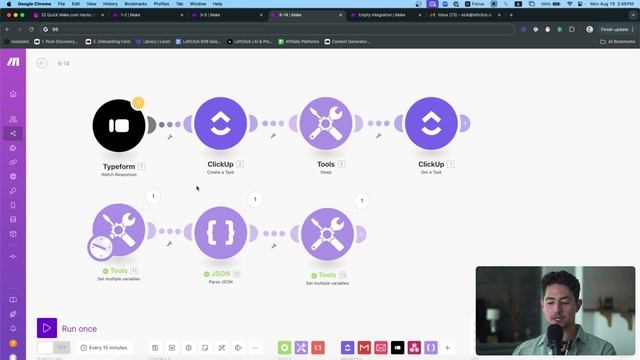This screenshot has height=360, width=640.
Task: Open the History menu in menu bar
Action: click(110, 4)
